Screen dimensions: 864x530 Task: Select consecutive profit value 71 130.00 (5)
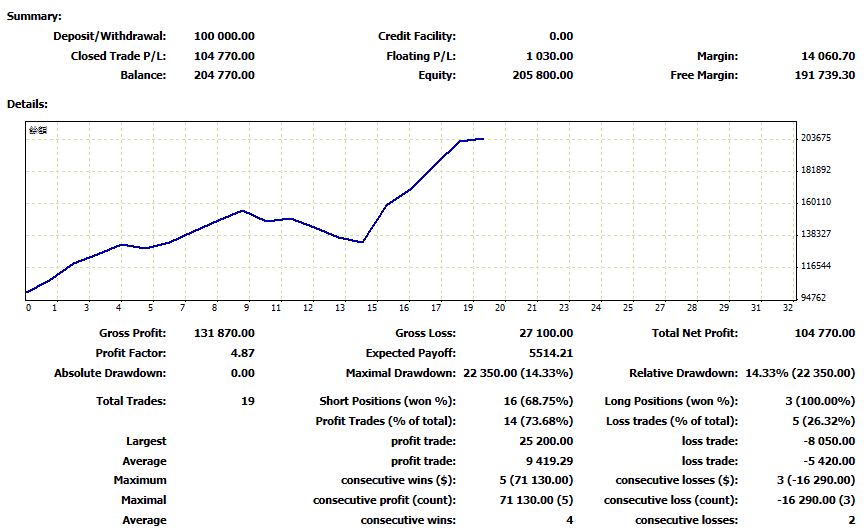[x=536, y=500]
